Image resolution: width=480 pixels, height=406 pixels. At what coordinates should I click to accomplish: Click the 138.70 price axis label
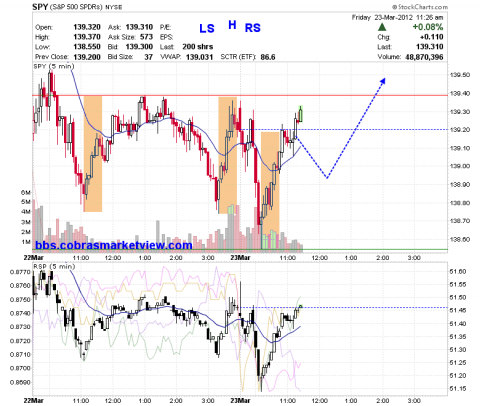click(x=460, y=221)
